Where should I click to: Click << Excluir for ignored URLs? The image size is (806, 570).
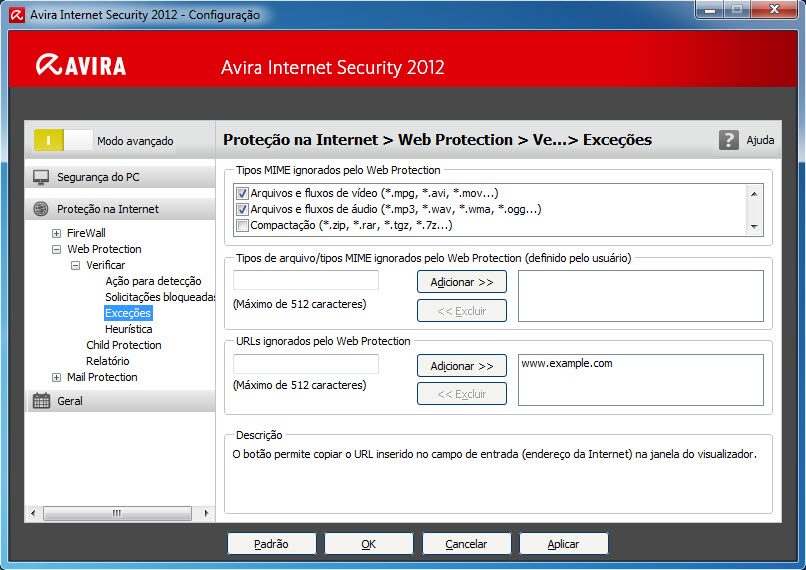[x=462, y=394]
